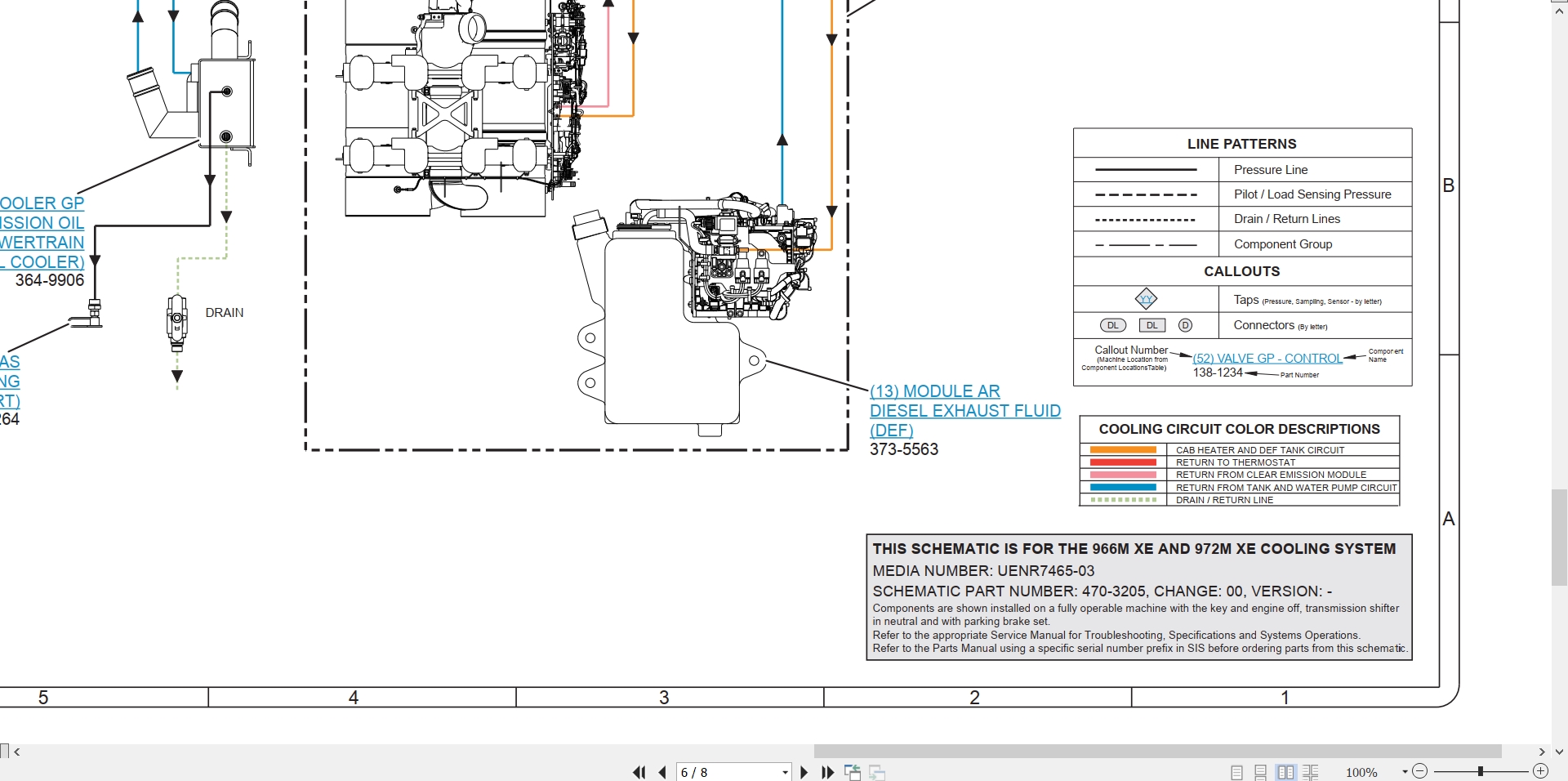
Task: Go to the first page
Action: [639, 772]
